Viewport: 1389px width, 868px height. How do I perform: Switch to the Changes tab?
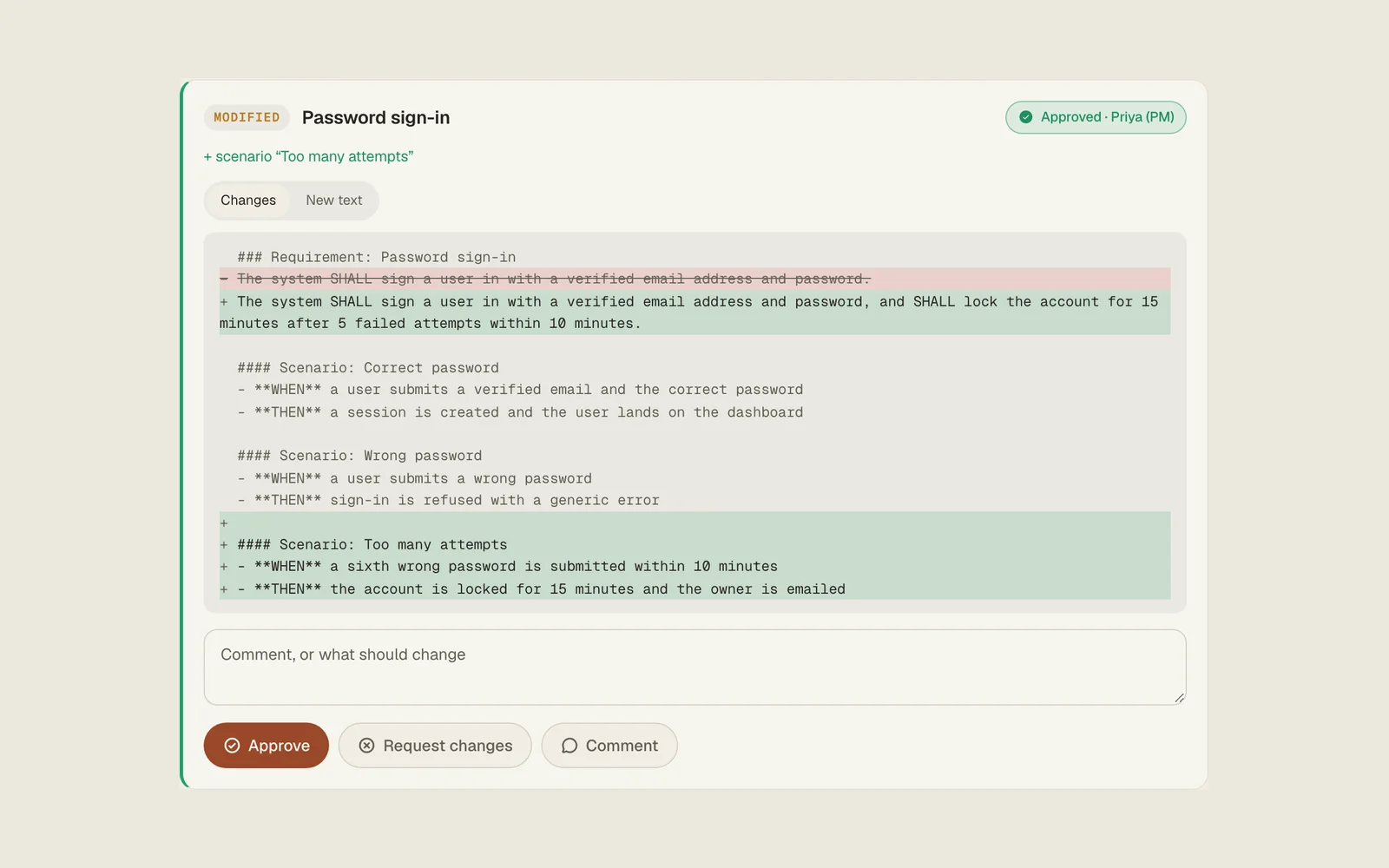coord(248,201)
